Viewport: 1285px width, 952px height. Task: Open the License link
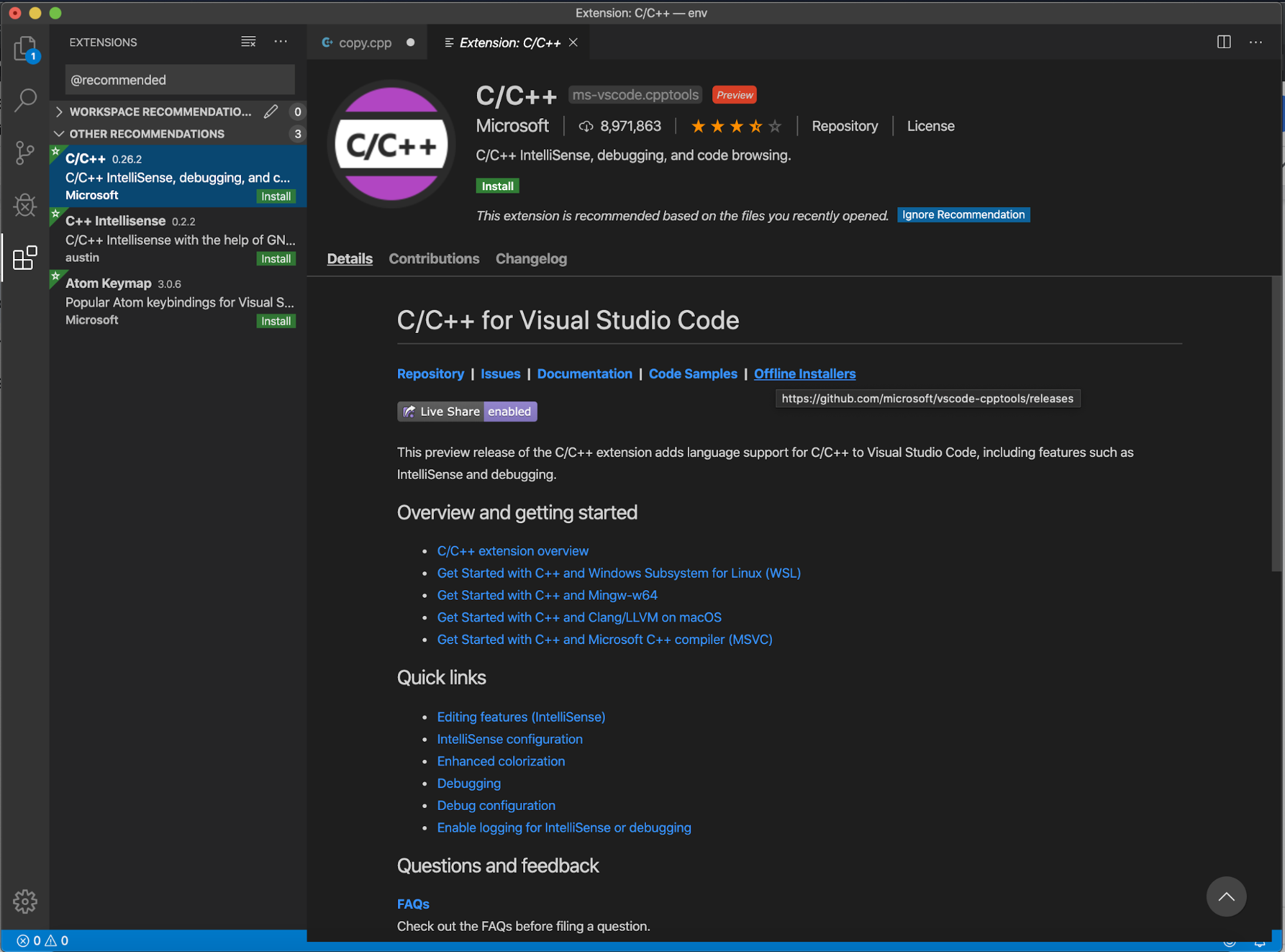pos(930,126)
